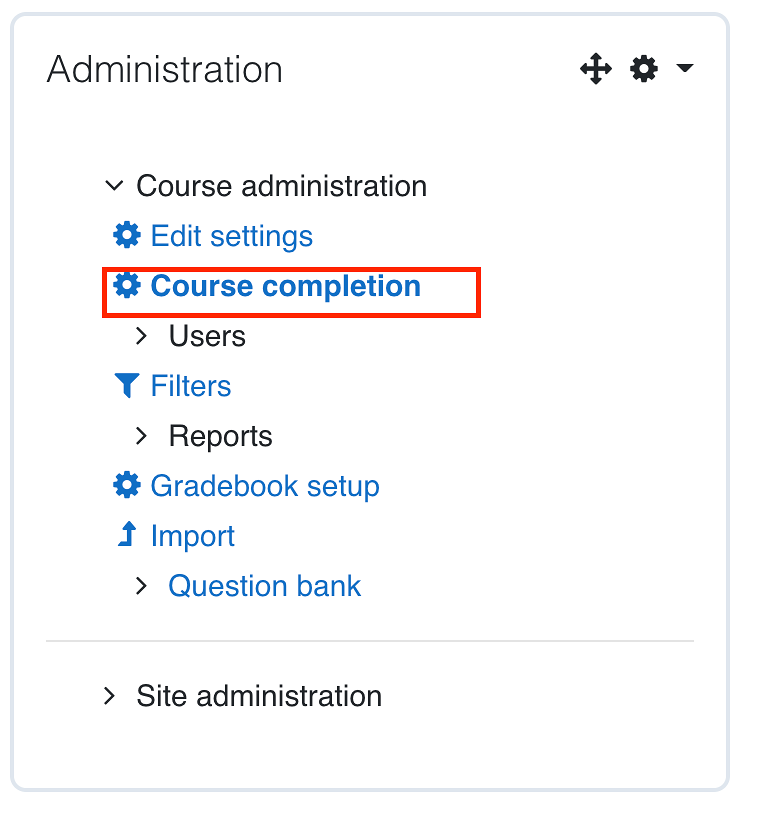Click the Administration block title
Image resolution: width=758 pixels, height=828 pixels.
click(164, 69)
